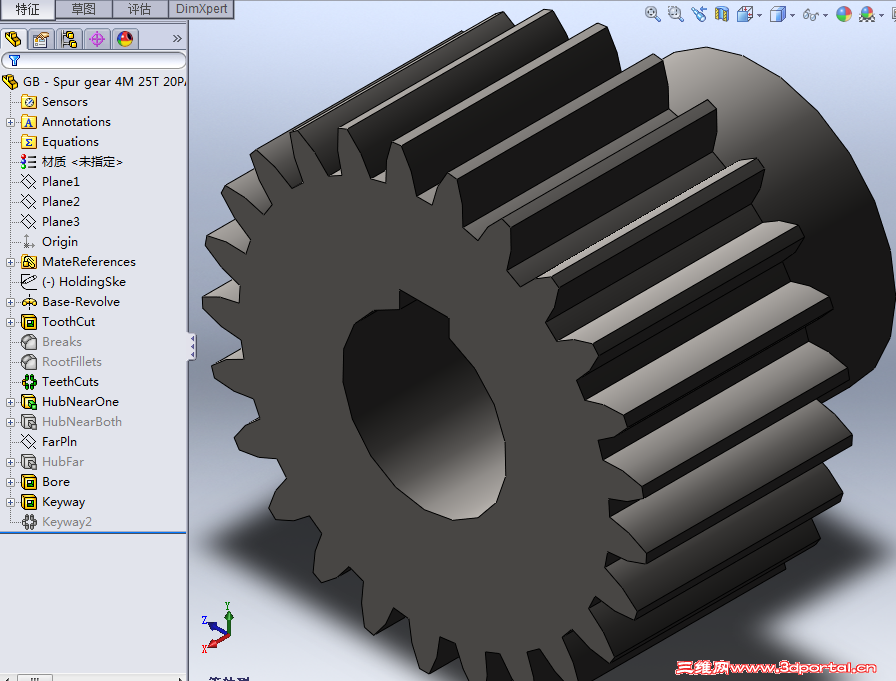Expand the HubNearOne feature

click(x=10, y=402)
